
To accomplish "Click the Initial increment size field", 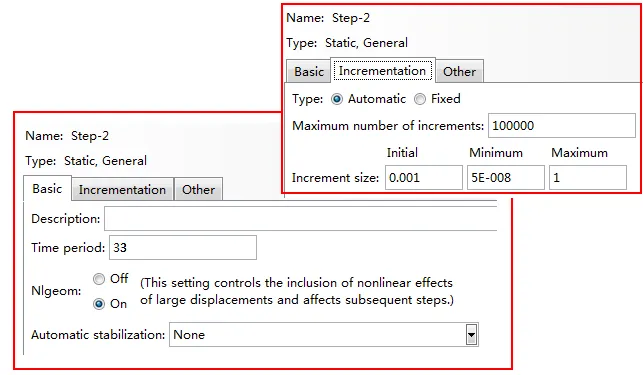I will [x=424, y=178].
